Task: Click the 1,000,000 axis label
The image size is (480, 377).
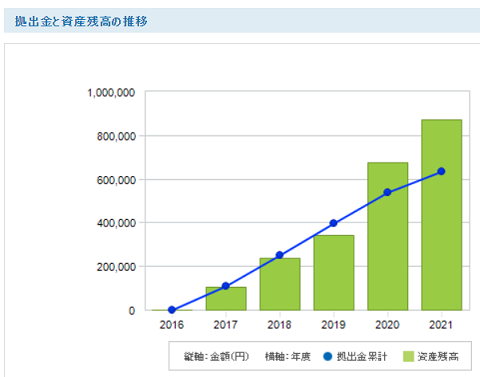Action: tap(111, 93)
